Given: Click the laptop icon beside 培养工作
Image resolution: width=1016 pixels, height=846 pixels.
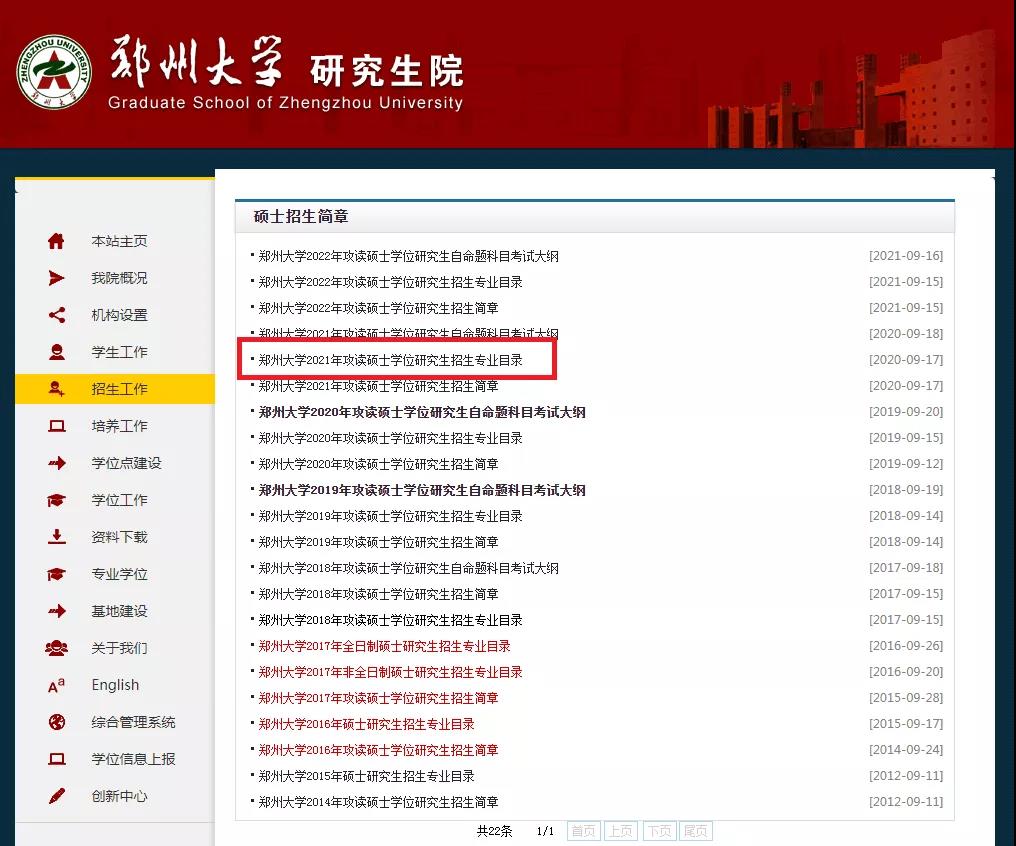Looking at the screenshot, I should (x=56, y=426).
